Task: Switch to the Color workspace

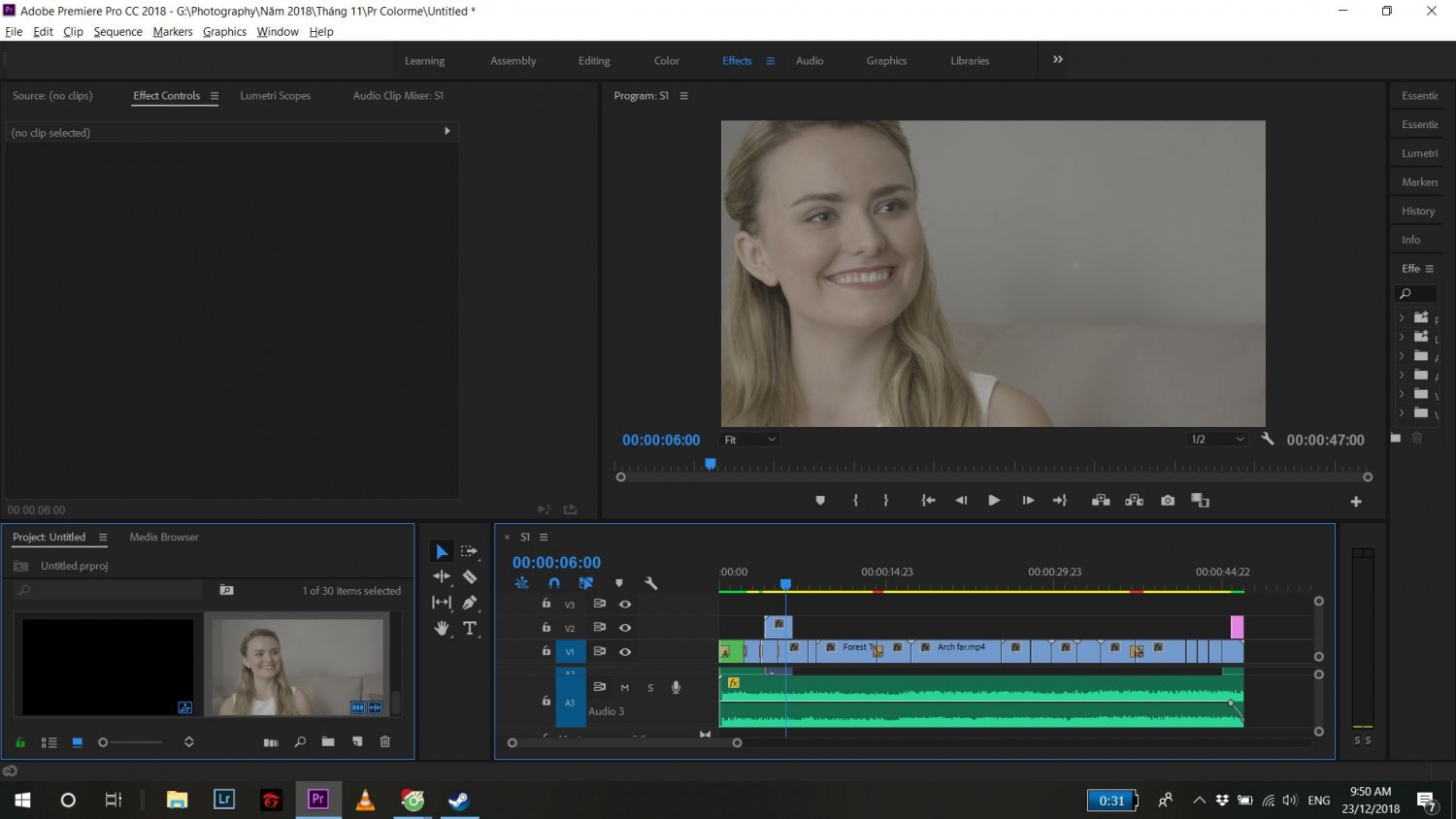Action: point(667,61)
